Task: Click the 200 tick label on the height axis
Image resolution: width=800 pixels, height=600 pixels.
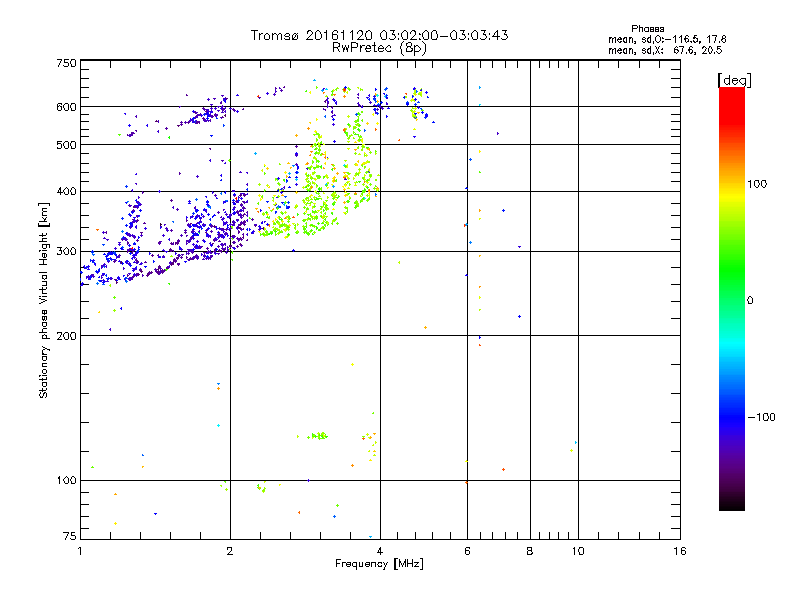Action: pyautogui.click(x=66, y=336)
